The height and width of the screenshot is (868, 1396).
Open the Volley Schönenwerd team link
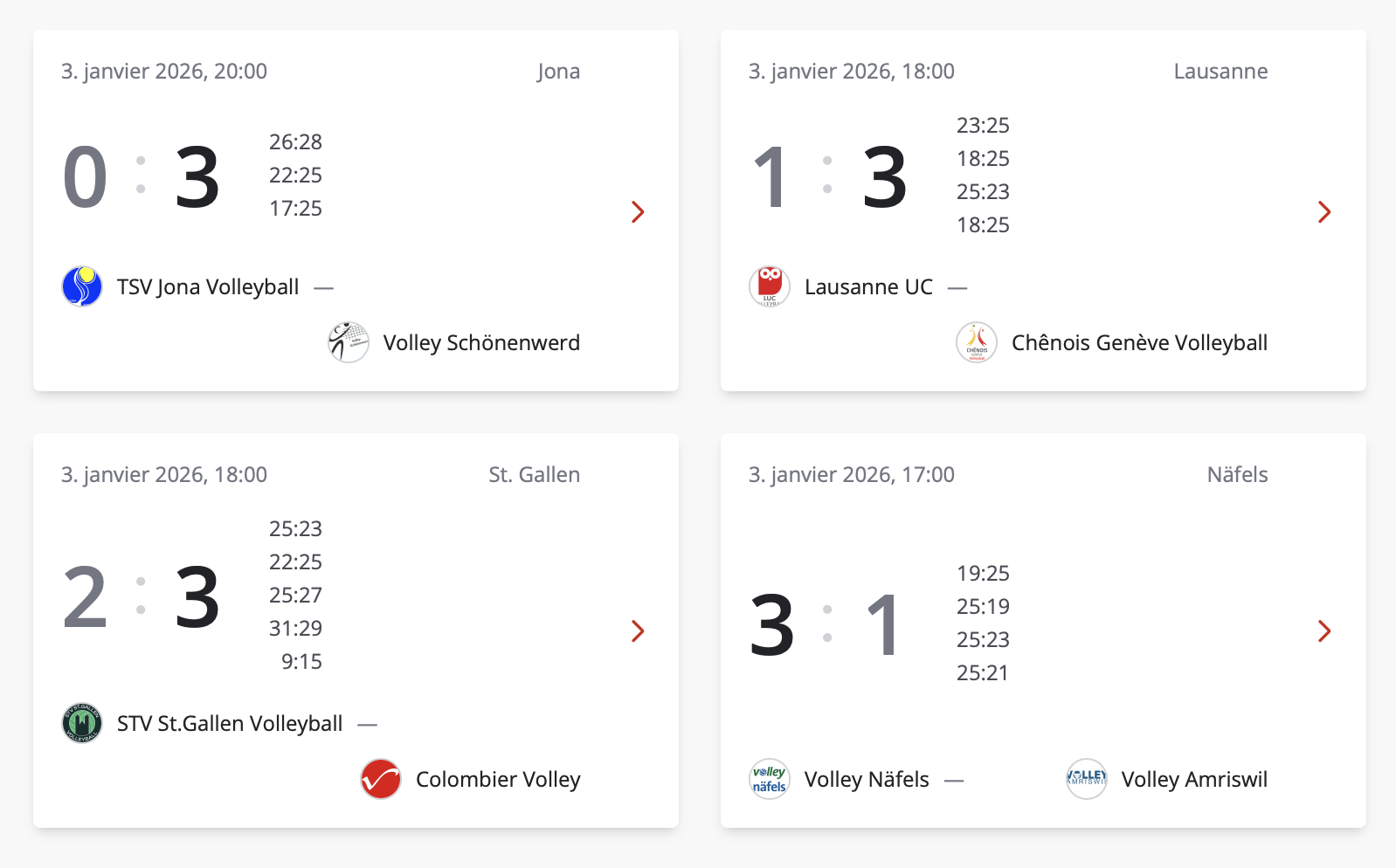[481, 343]
